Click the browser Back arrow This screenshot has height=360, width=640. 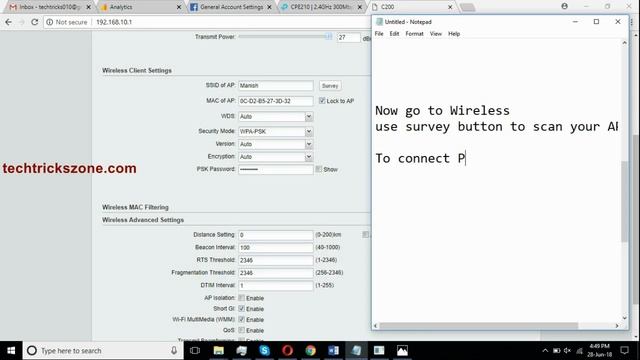9,22
